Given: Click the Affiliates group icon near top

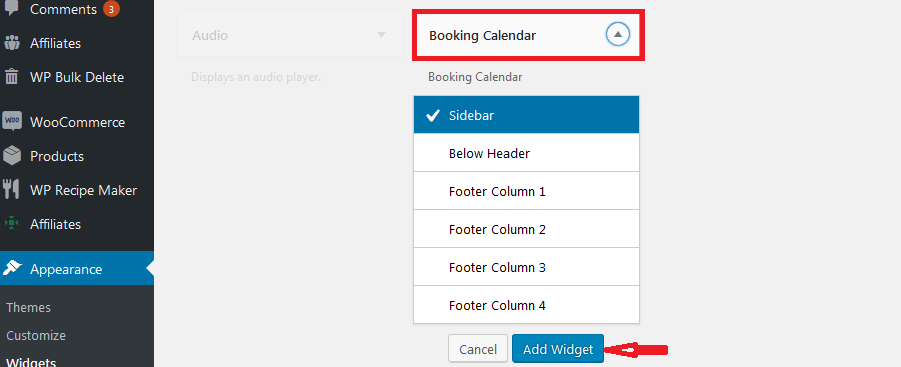Looking at the screenshot, I should point(11,43).
